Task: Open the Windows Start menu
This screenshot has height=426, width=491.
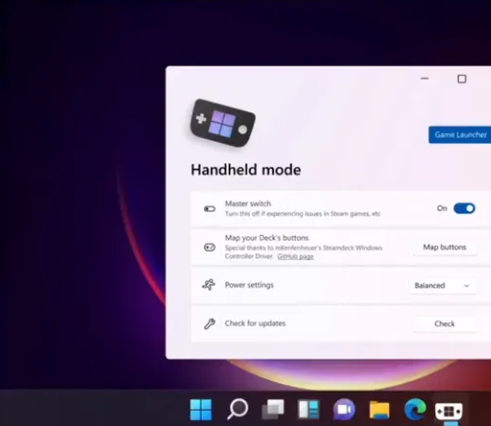Action: point(201,409)
